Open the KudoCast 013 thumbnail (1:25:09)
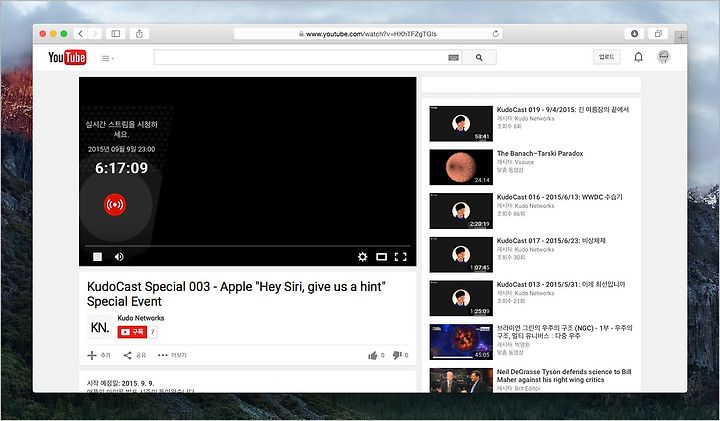 (x=461, y=298)
